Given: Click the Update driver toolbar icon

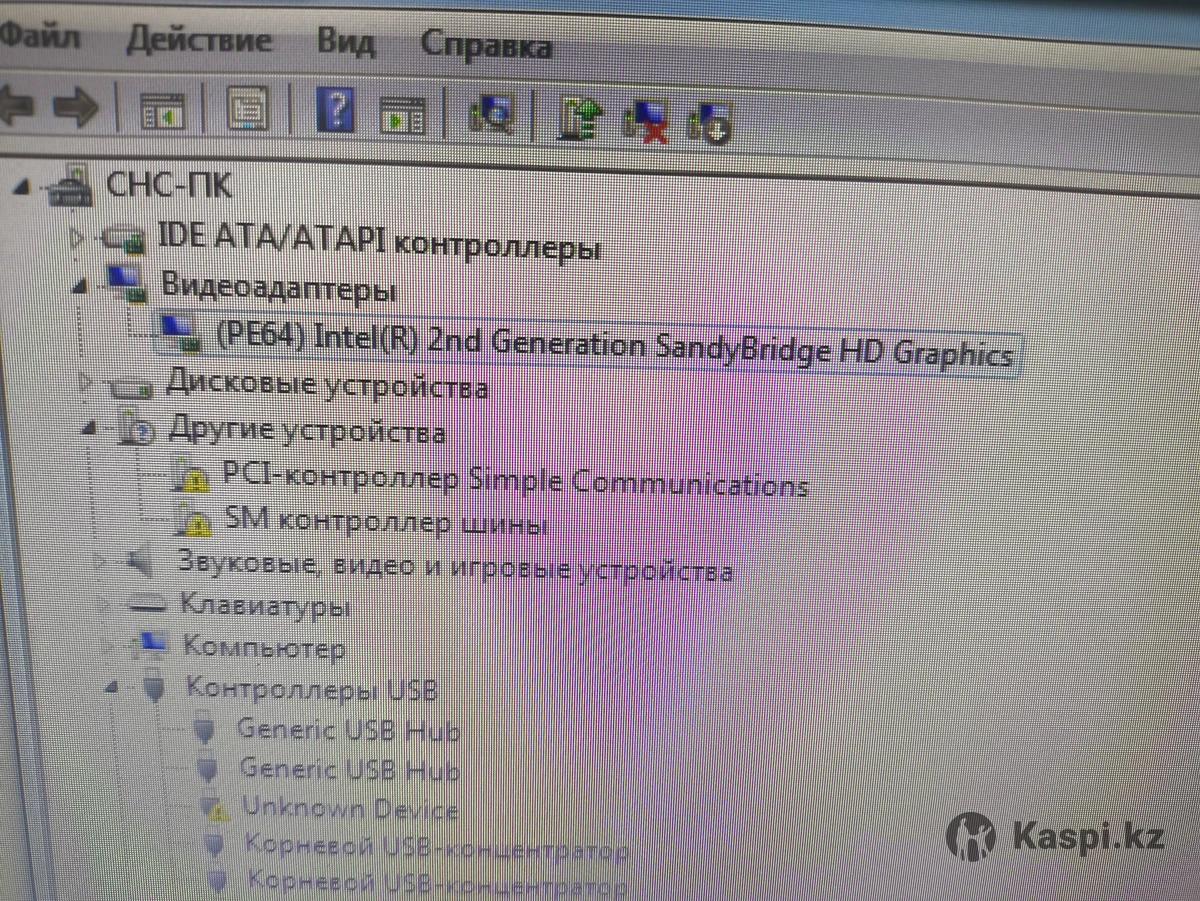Looking at the screenshot, I should pyautogui.click(x=580, y=119).
